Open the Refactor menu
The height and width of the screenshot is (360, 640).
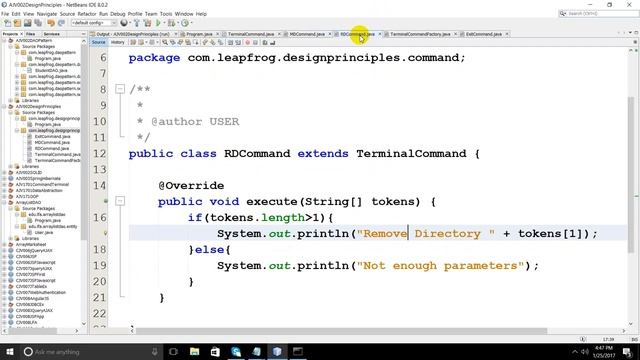[87, 14]
